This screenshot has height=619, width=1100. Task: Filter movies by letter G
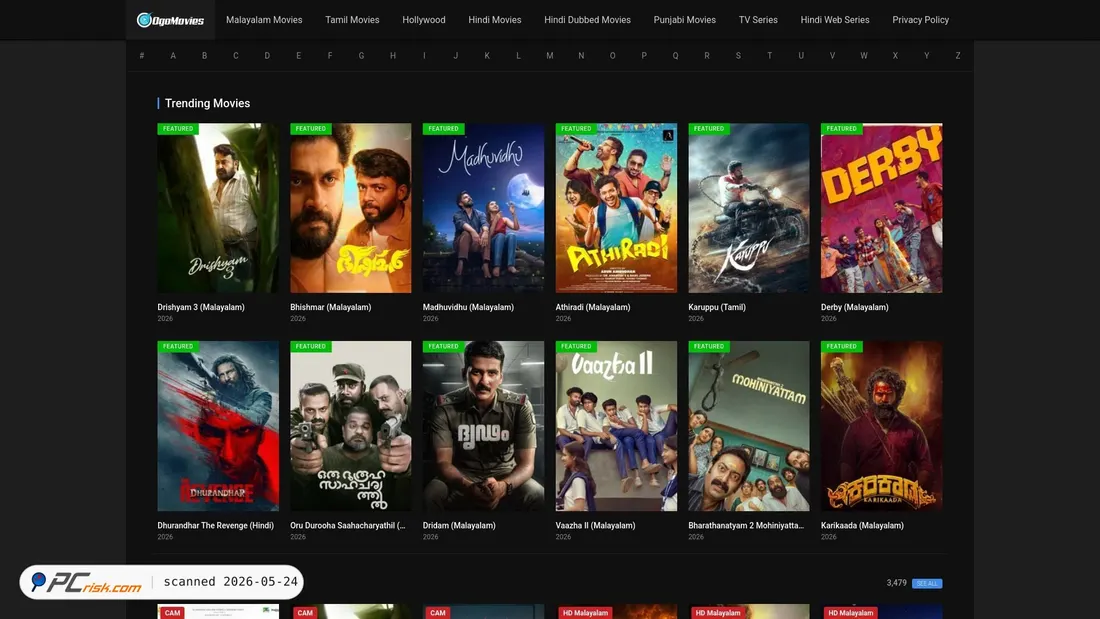(x=361, y=55)
